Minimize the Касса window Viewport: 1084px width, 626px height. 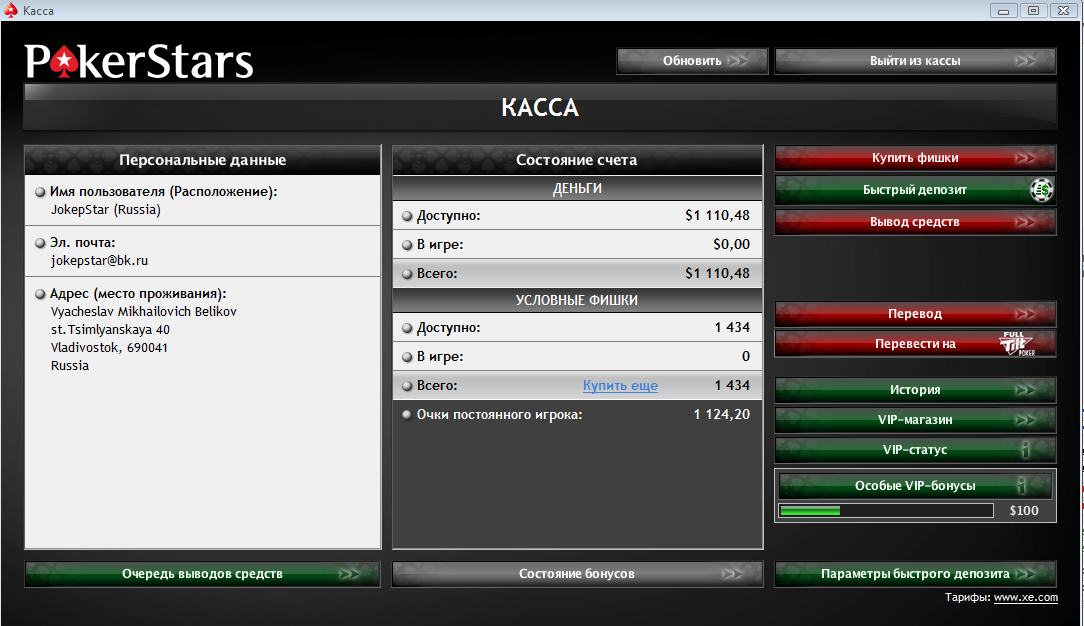pyautogui.click(x=1003, y=10)
